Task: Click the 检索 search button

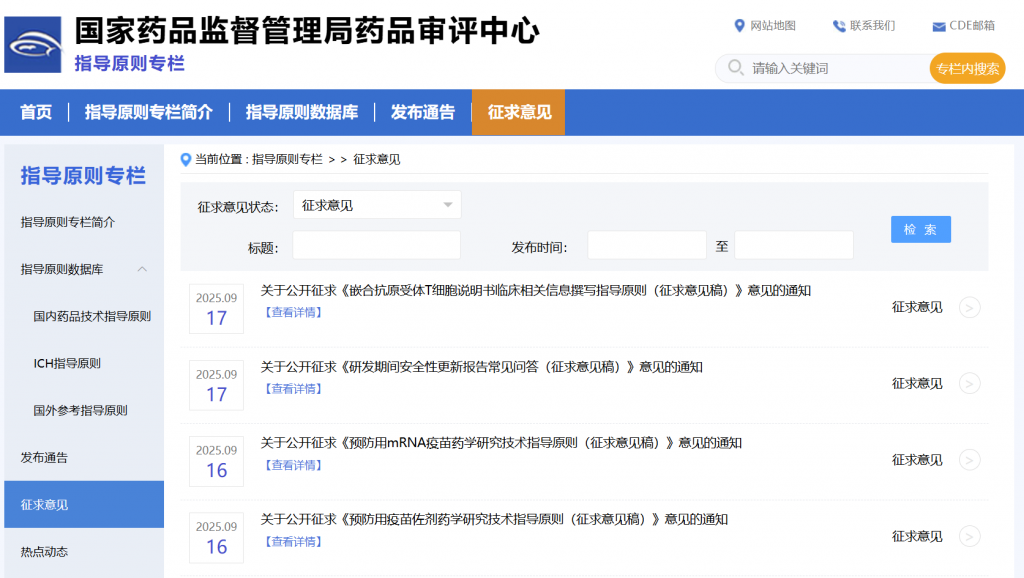Action: 921,229
